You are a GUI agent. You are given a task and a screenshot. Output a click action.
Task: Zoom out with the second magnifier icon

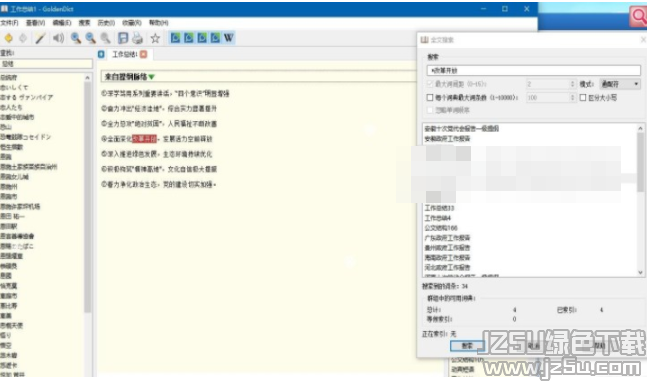[90, 38]
